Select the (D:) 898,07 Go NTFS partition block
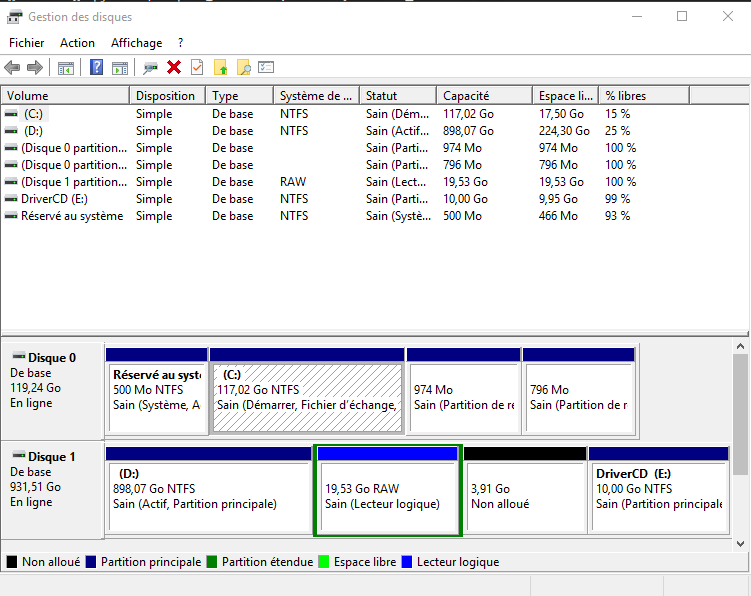The width and height of the screenshot is (751, 596). tap(209, 490)
